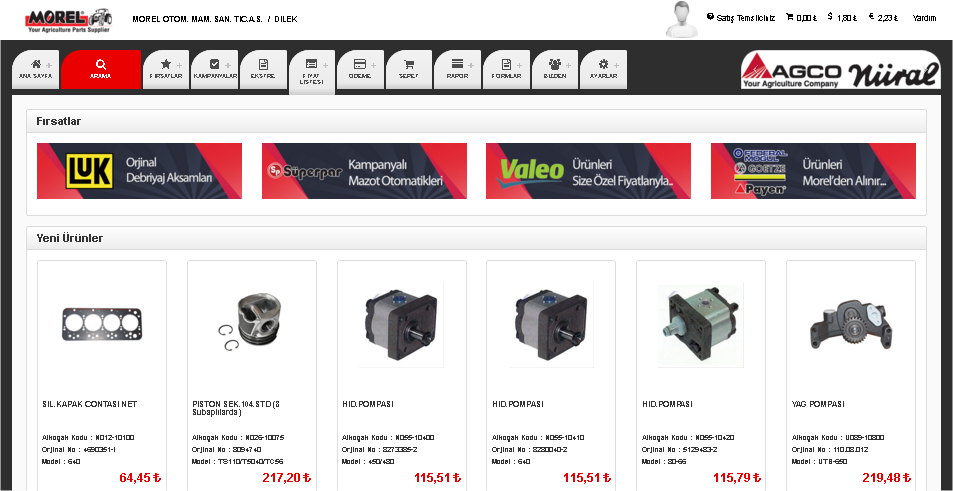This screenshot has width=953, height=491.
Task: Select the Yağ Pompası product image
Action: [x=851, y=325]
